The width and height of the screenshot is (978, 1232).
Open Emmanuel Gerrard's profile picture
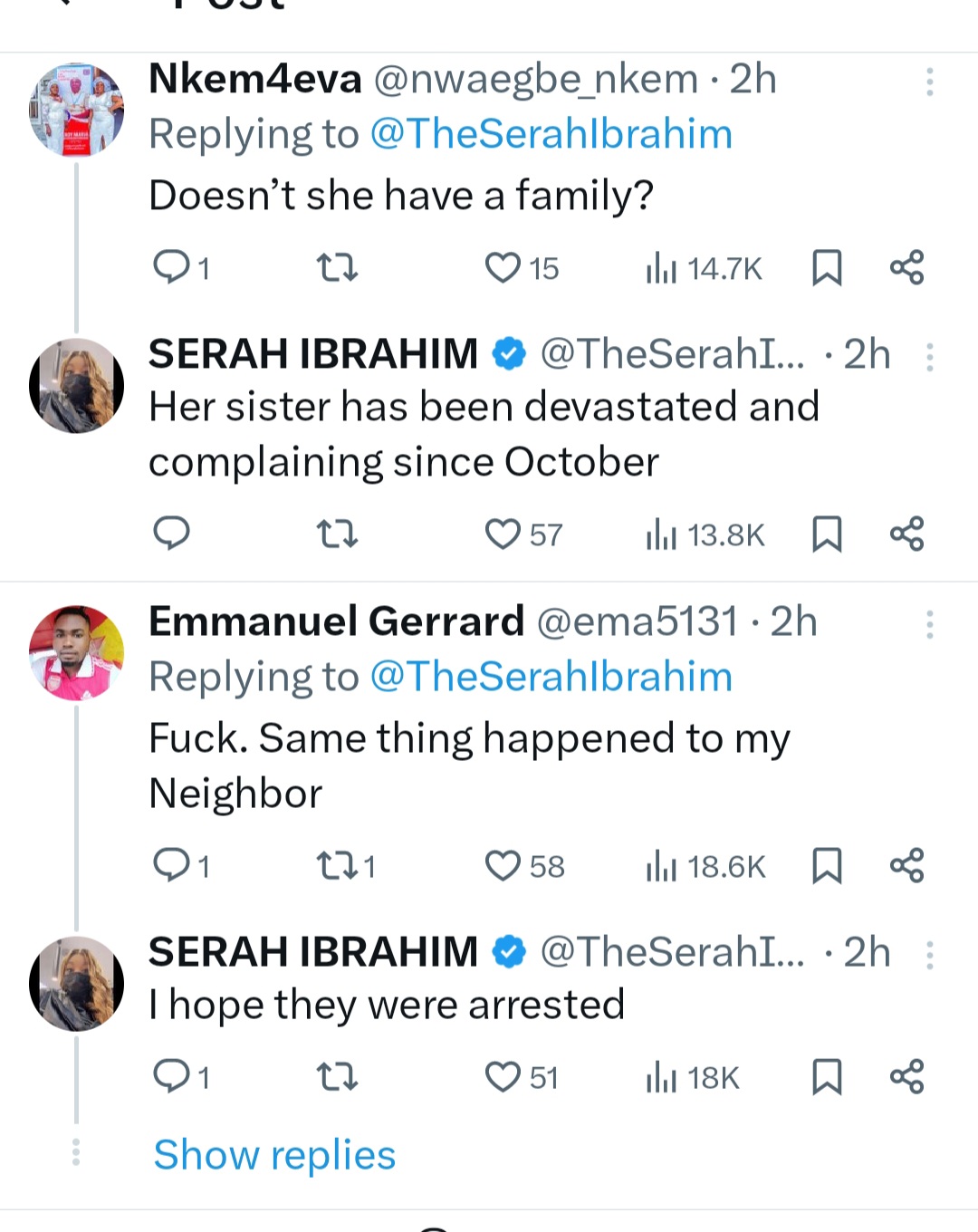(x=77, y=653)
